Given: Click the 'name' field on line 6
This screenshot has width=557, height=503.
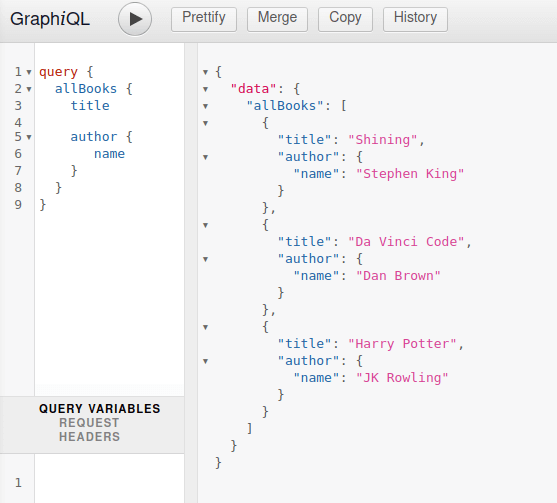Looking at the screenshot, I should tap(109, 154).
